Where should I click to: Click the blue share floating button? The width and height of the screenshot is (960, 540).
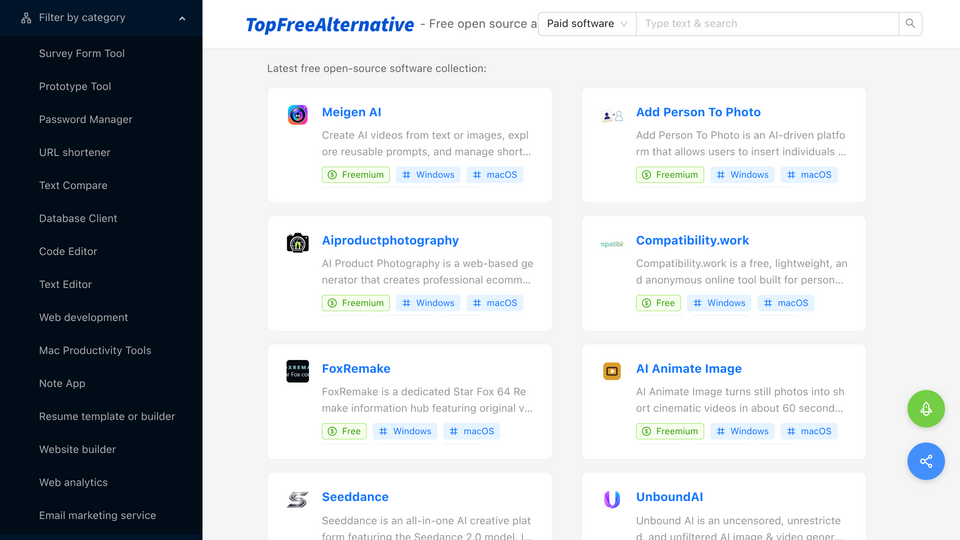coord(926,461)
